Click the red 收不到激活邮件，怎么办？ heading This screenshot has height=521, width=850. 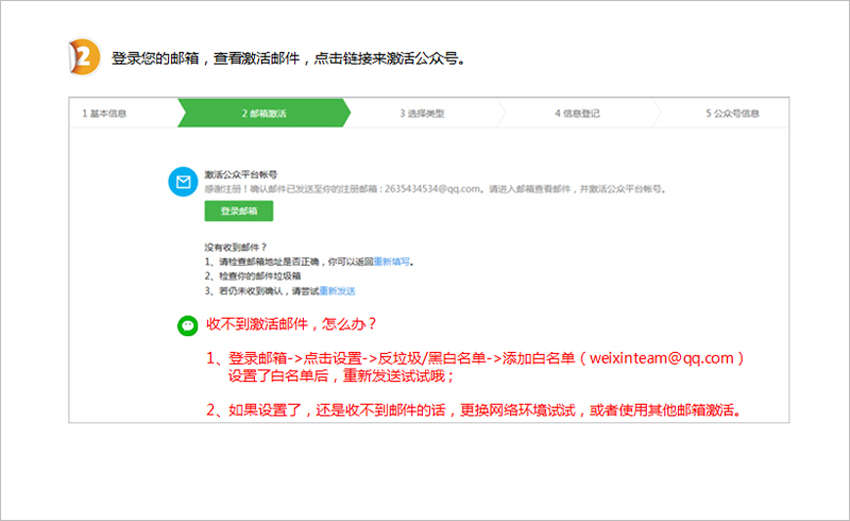291,325
